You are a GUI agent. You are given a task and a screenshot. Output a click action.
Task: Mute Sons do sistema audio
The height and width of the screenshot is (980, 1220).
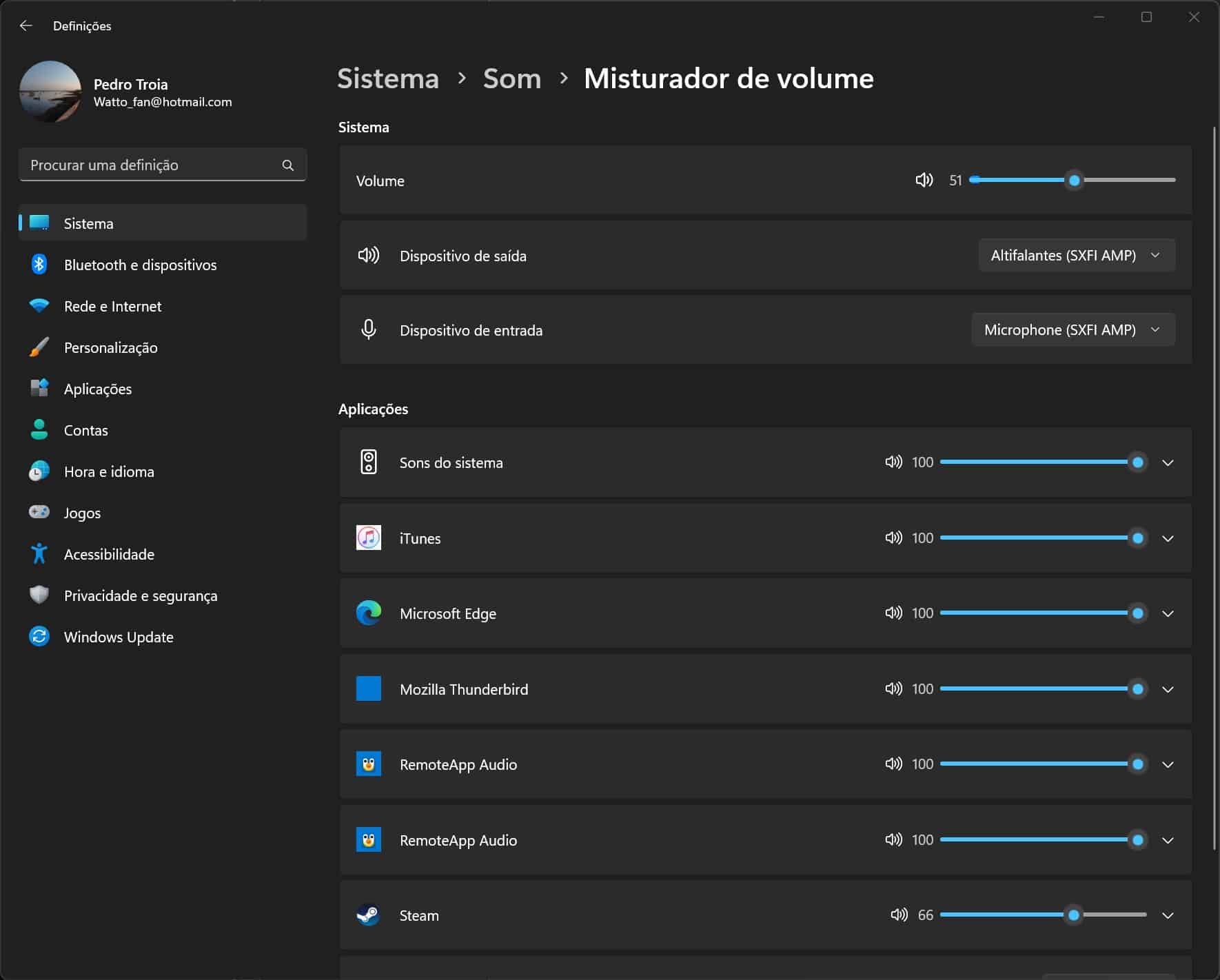tap(893, 462)
